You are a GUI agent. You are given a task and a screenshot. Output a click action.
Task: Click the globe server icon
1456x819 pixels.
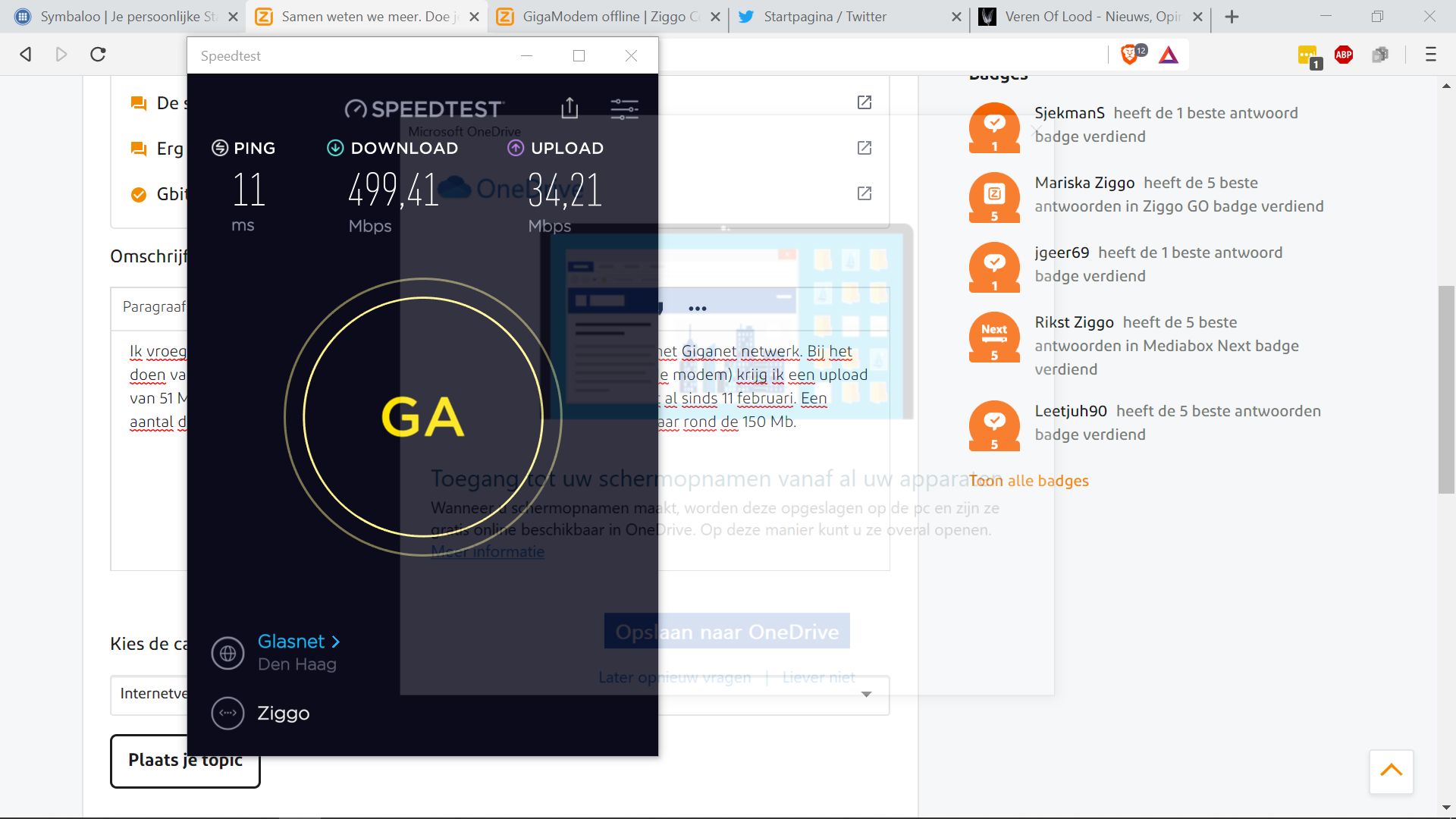coord(227,653)
